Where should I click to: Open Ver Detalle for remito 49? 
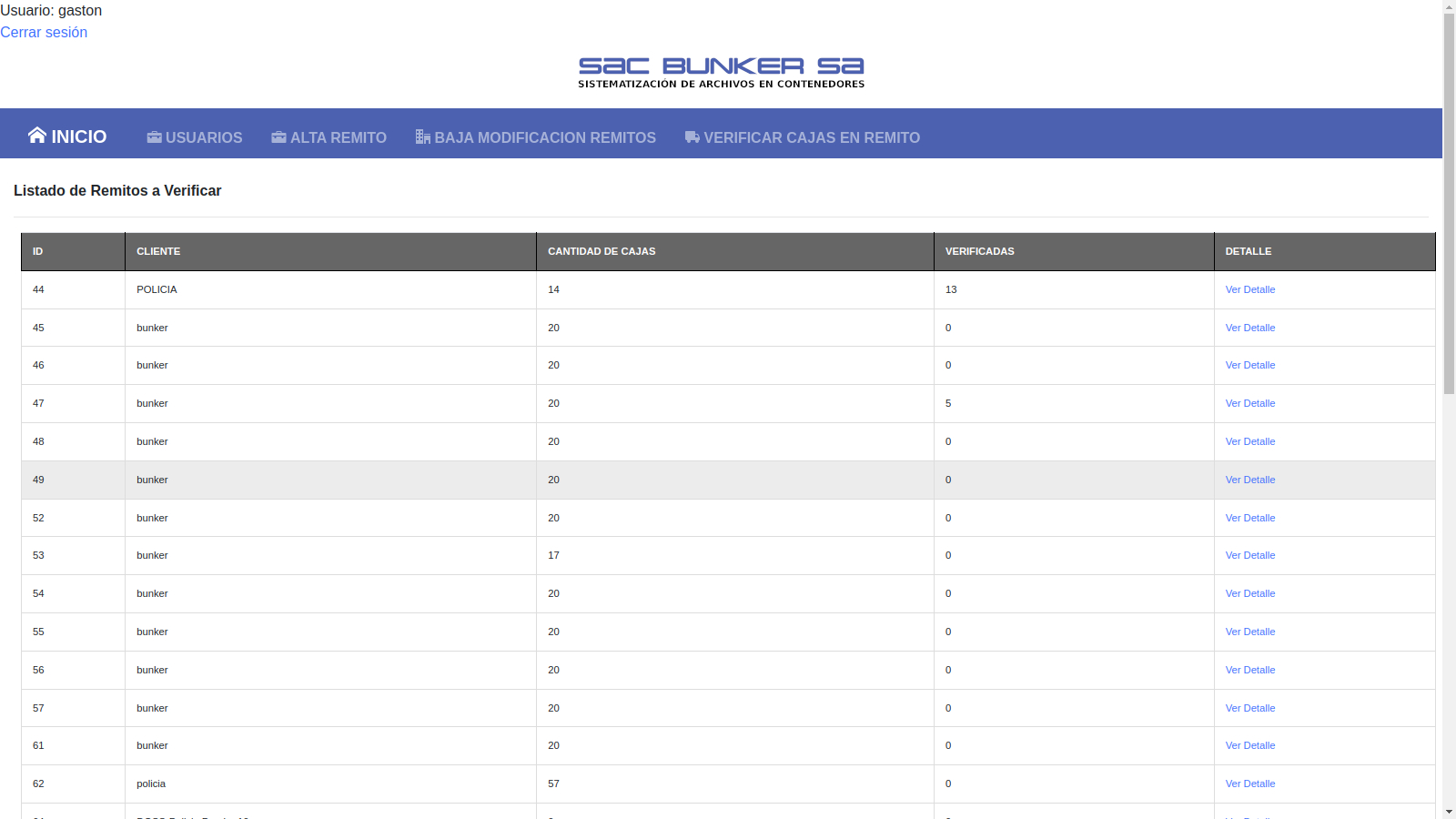click(1249, 480)
